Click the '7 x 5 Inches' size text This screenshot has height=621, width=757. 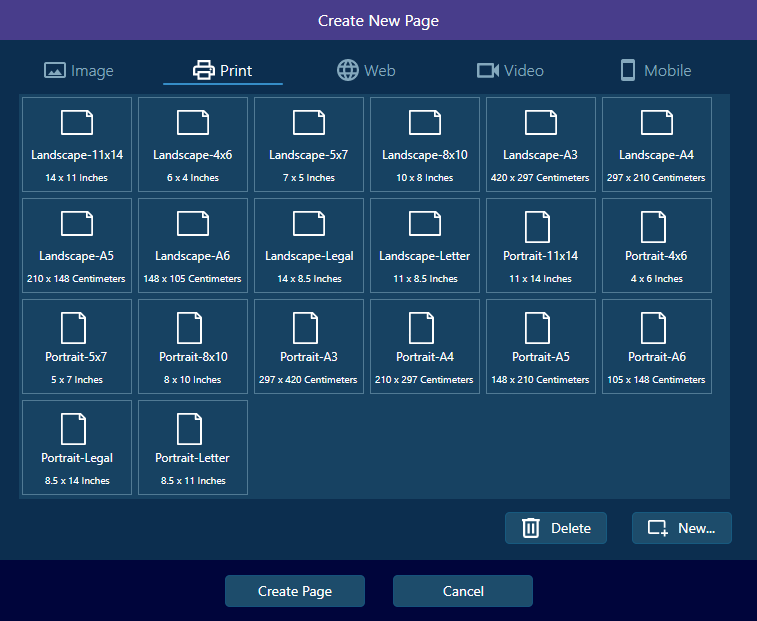[x=309, y=178]
